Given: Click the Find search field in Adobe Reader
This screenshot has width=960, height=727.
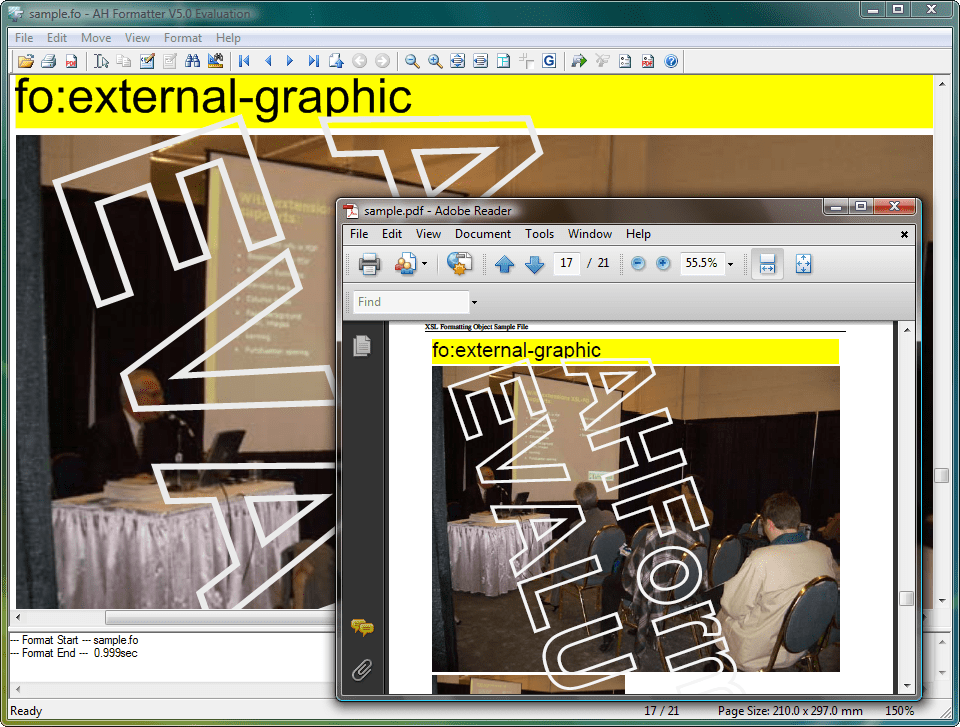Looking at the screenshot, I should coord(411,302).
